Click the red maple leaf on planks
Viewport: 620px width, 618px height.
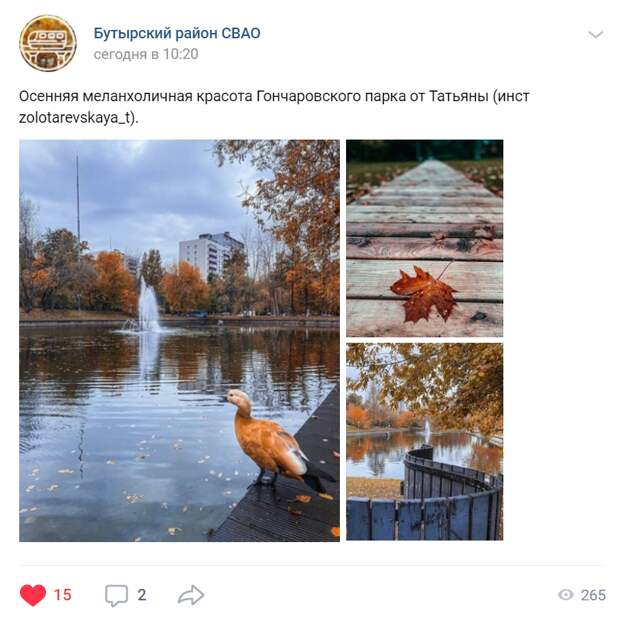[x=423, y=293]
